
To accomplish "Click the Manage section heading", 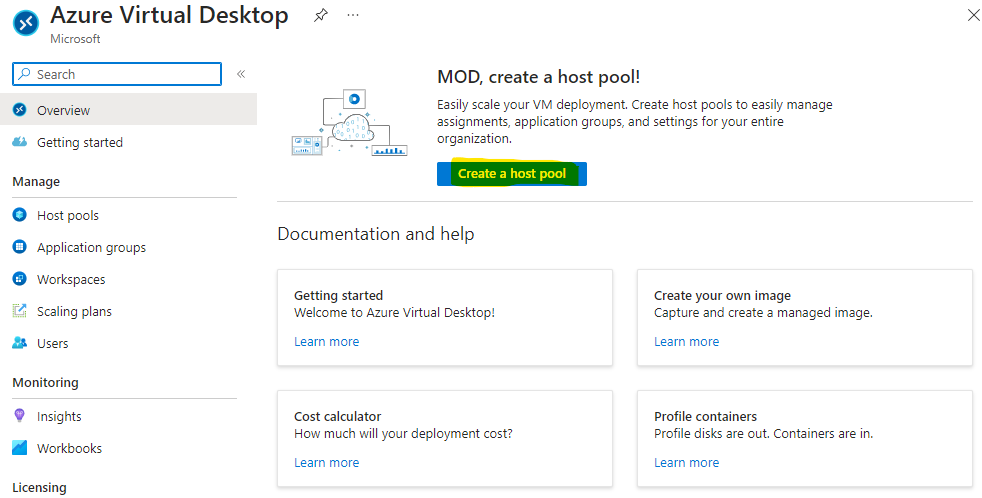I will click(36, 182).
